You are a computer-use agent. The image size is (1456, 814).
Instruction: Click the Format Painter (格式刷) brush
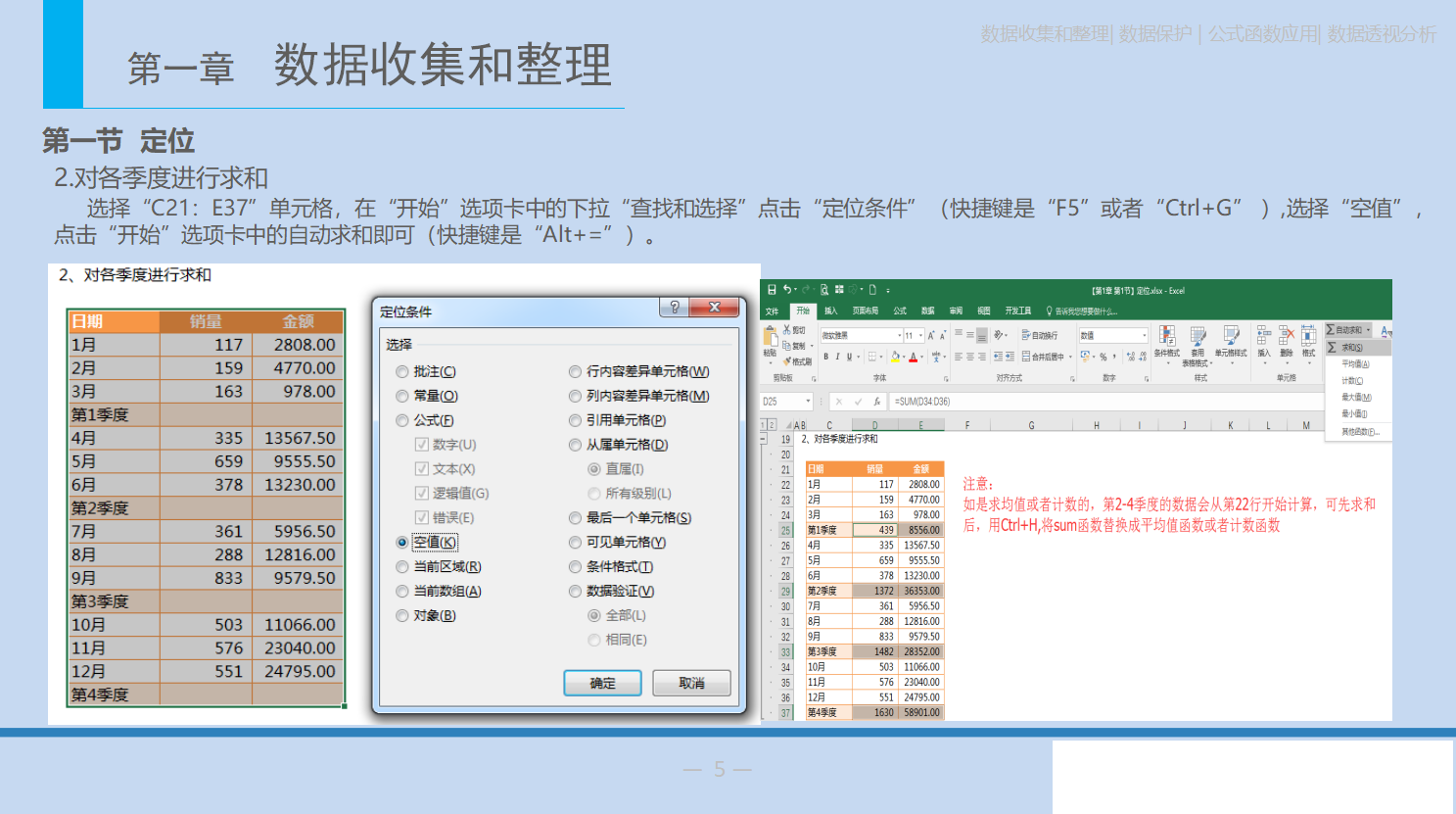click(x=786, y=361)
